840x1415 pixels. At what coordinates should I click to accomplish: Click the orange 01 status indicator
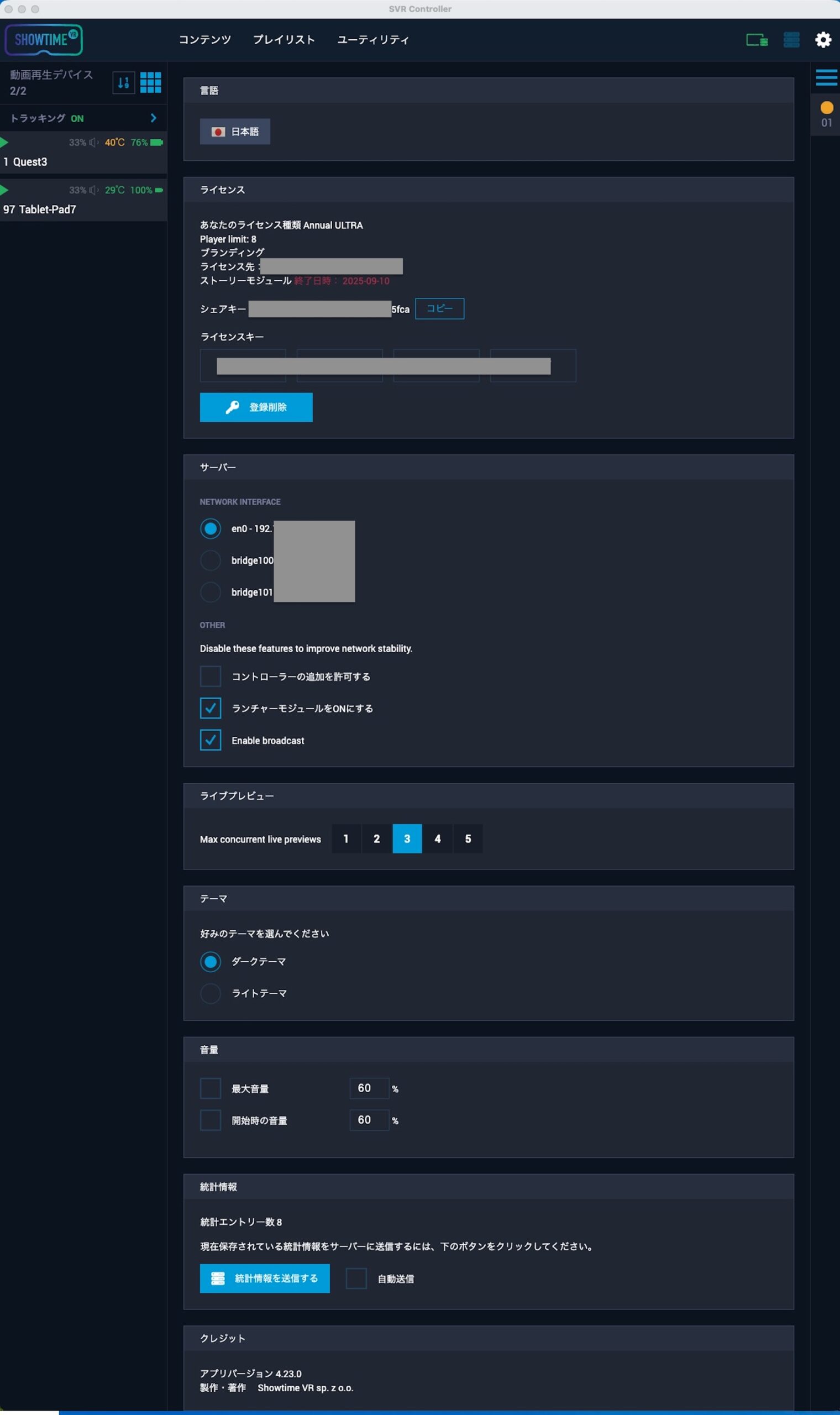tap(826, 114)
